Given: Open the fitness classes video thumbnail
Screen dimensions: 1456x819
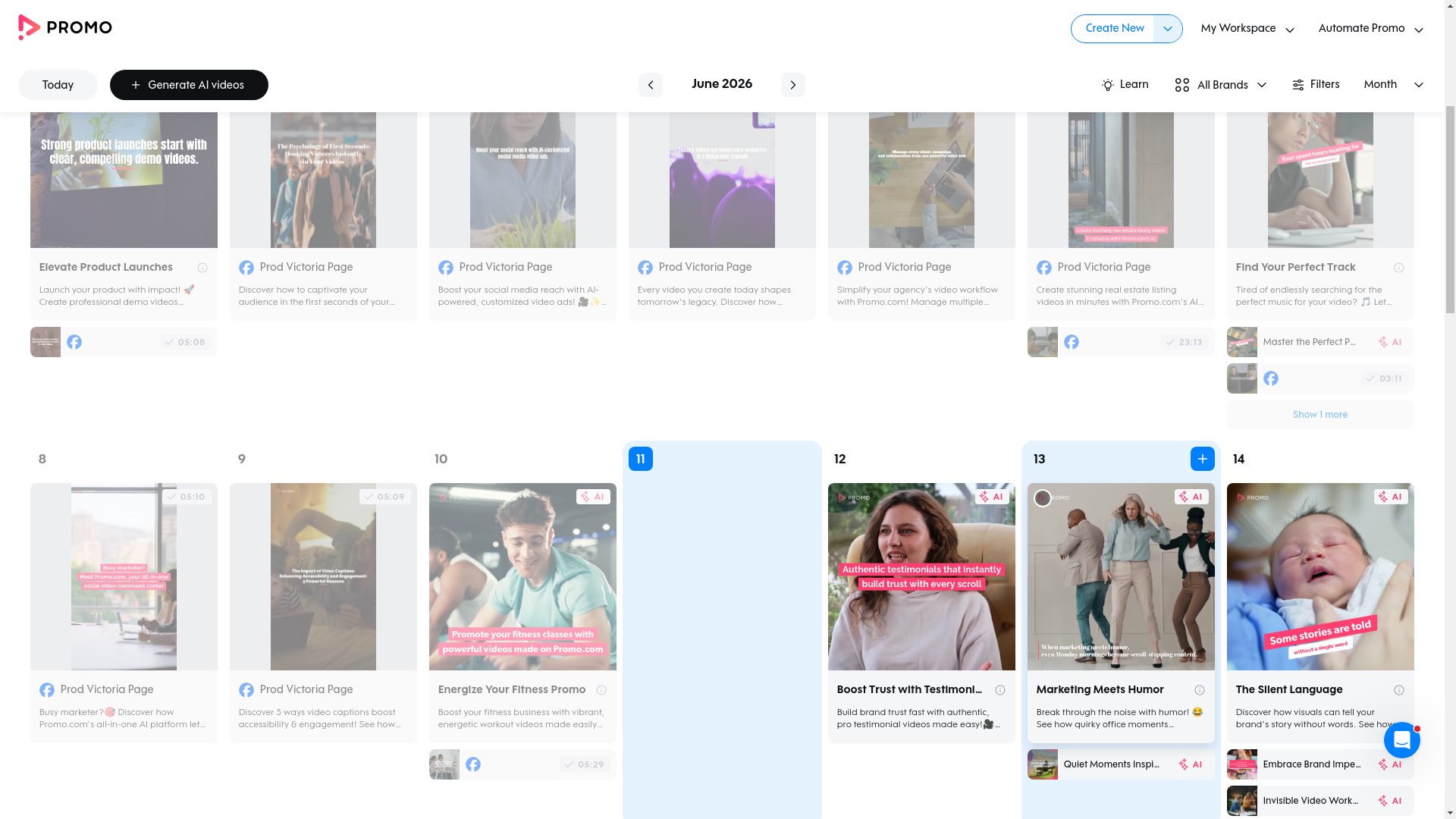Looking at the screenshot, I should (522, 576).
